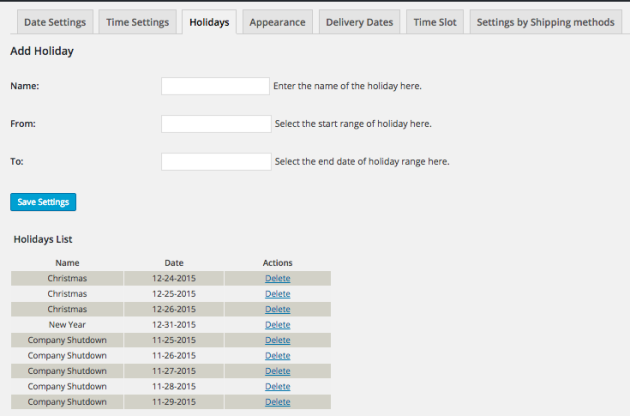The height and width of the screenshot is (416, 630).
Task: Open the Time Slot tab
Action: (x=435, y=22)
